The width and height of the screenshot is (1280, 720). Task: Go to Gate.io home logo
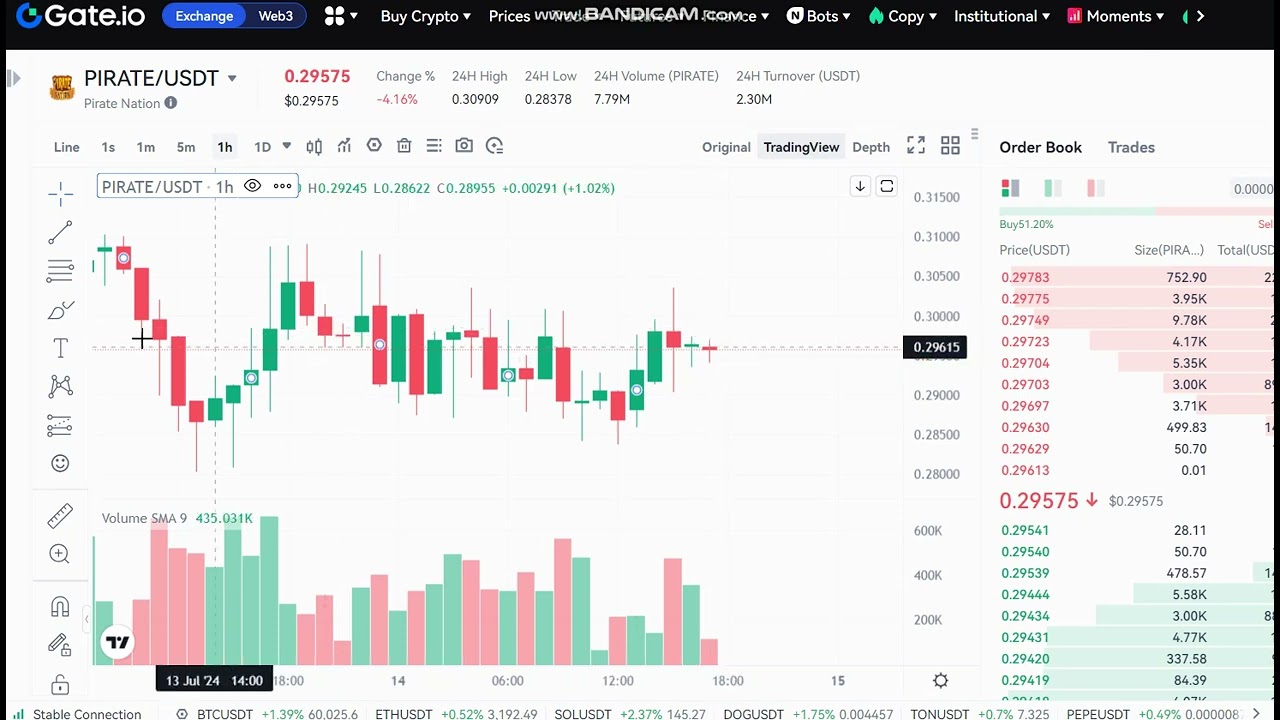(x=81, y=16)
